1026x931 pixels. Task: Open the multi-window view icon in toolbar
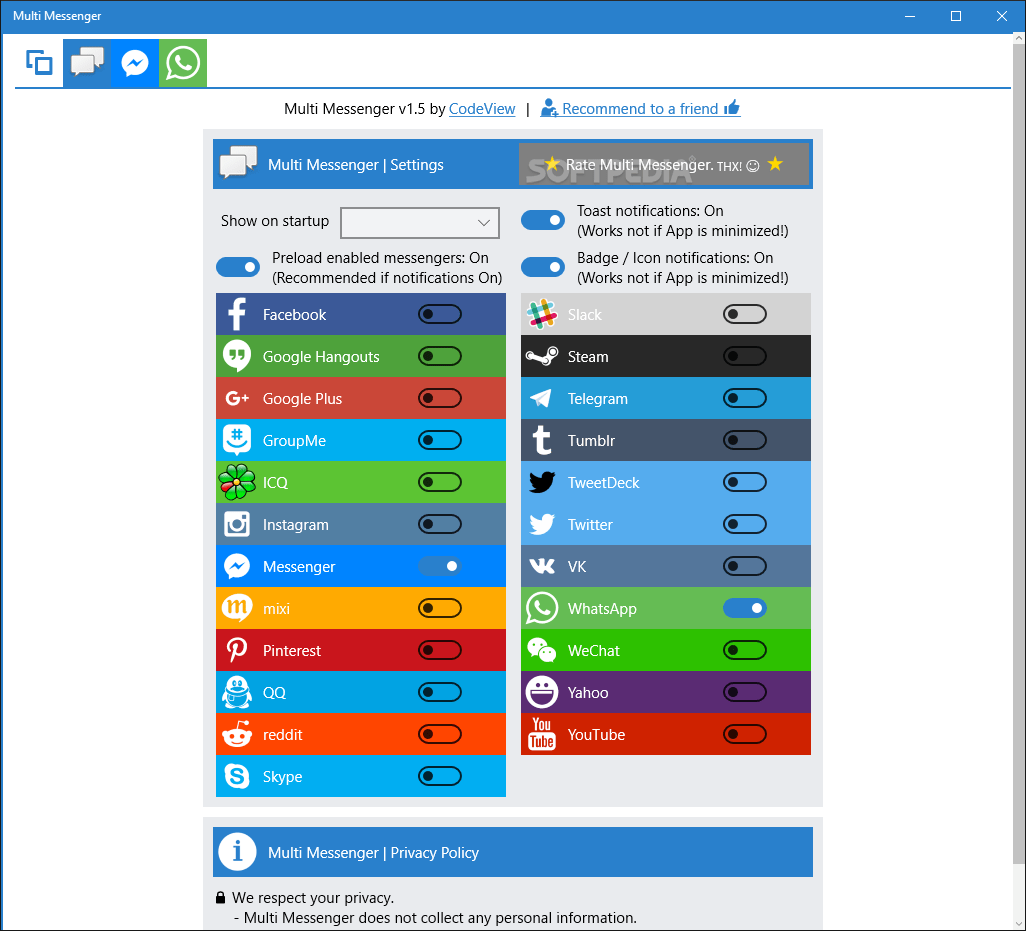39,63
